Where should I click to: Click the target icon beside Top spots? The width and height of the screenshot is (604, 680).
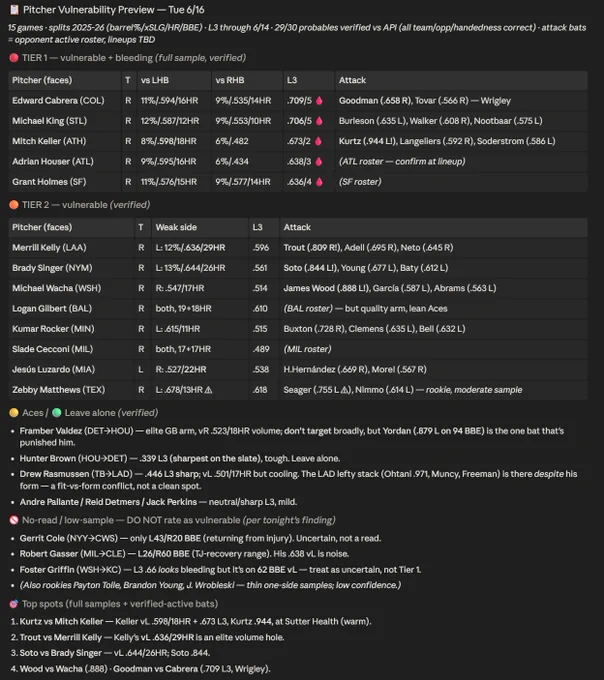[14, 604]
